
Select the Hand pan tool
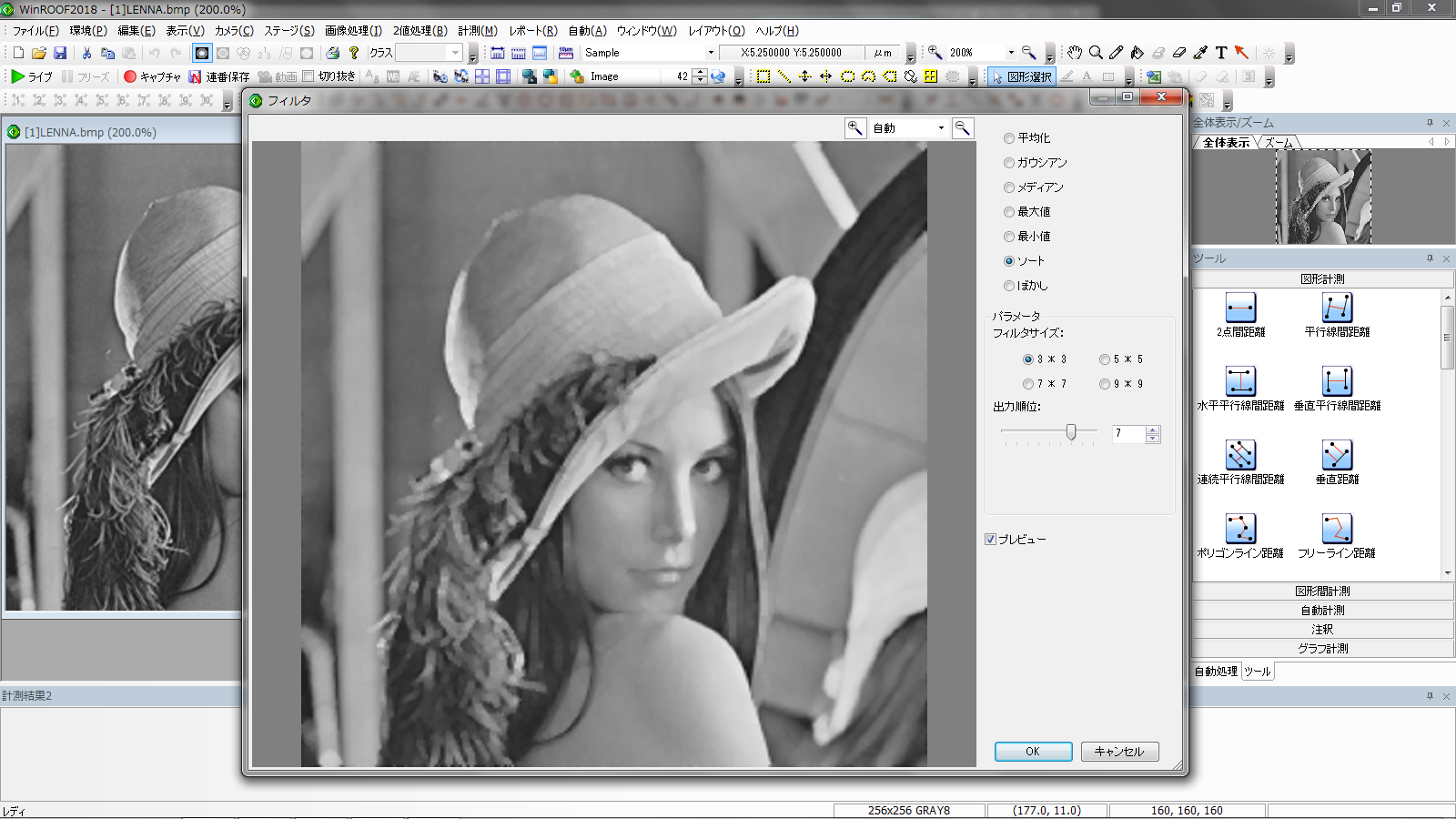1075,53
